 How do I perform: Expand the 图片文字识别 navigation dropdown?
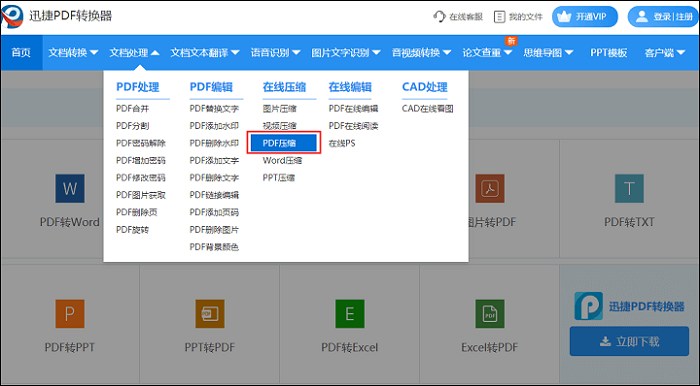tap(346, 53)
